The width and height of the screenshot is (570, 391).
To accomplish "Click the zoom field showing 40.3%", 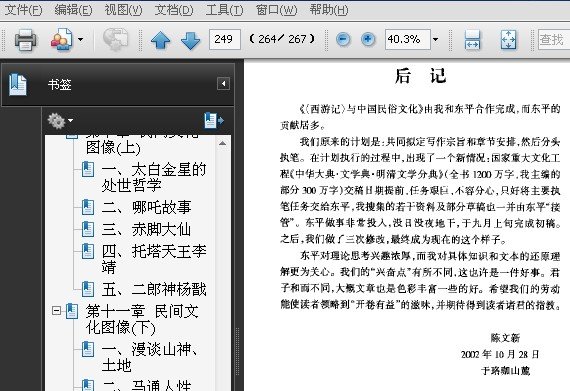I will click(408, 39).
